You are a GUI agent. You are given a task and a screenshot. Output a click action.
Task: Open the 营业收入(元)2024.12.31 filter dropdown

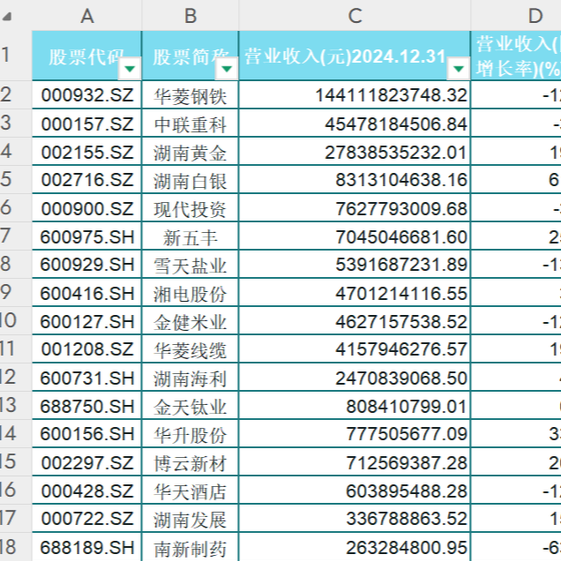click(458, 68)
